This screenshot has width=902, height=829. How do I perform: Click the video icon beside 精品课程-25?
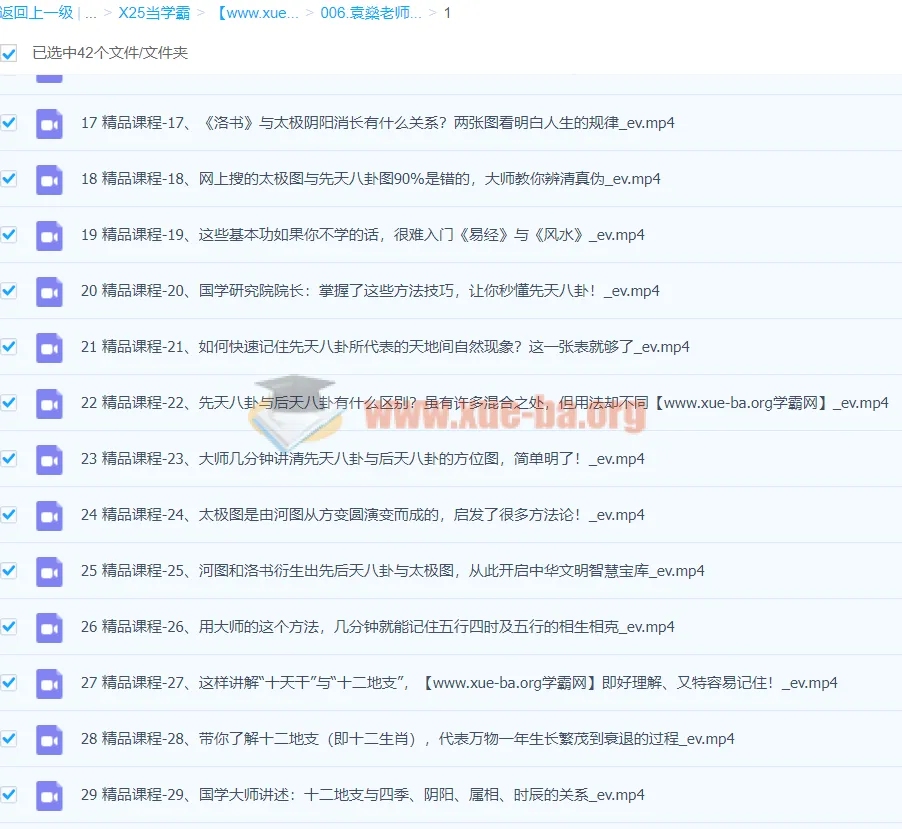point(49,571)
